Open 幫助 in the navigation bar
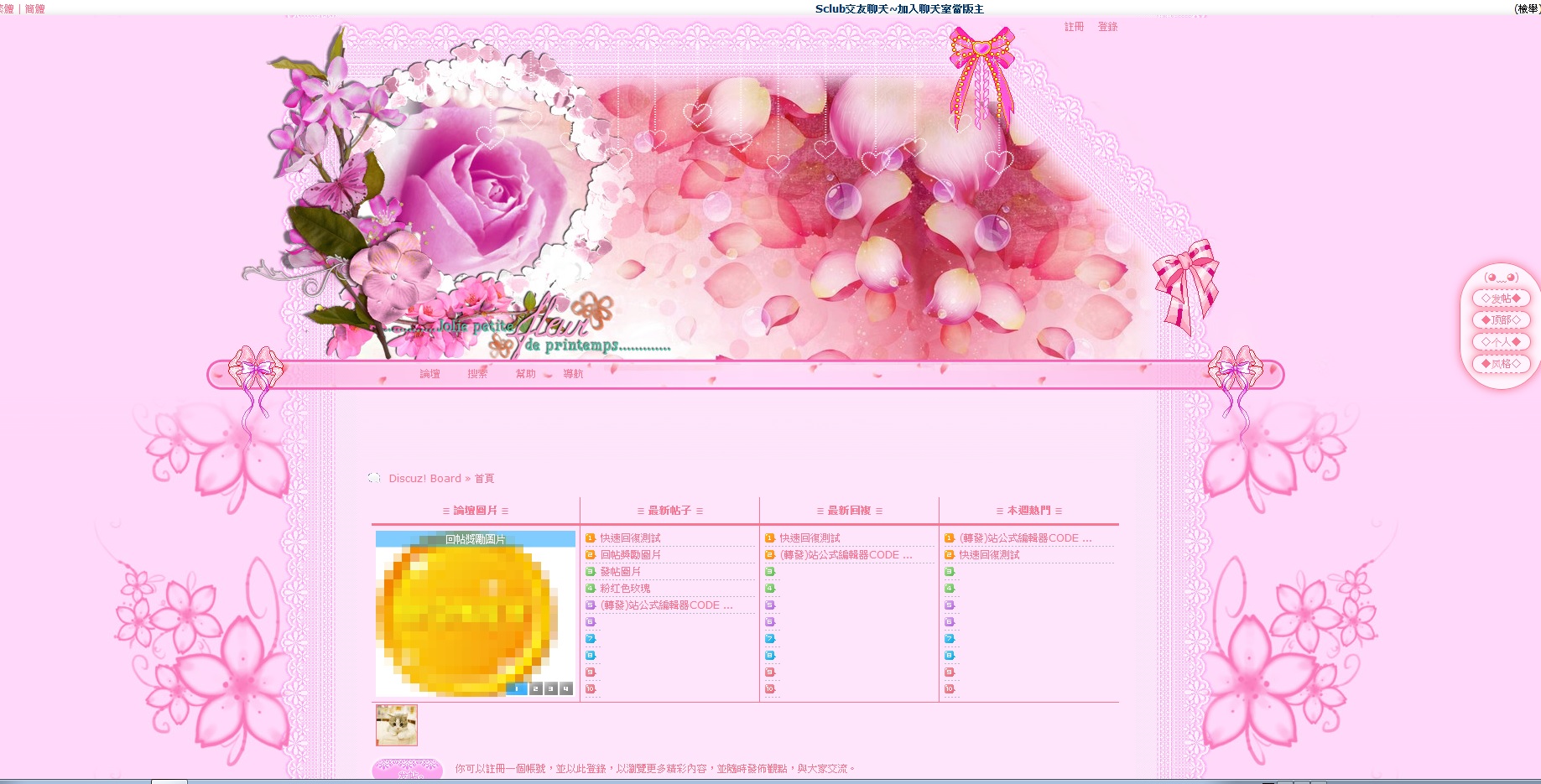Screen dimensions: 1541x784 pos(525,374)
